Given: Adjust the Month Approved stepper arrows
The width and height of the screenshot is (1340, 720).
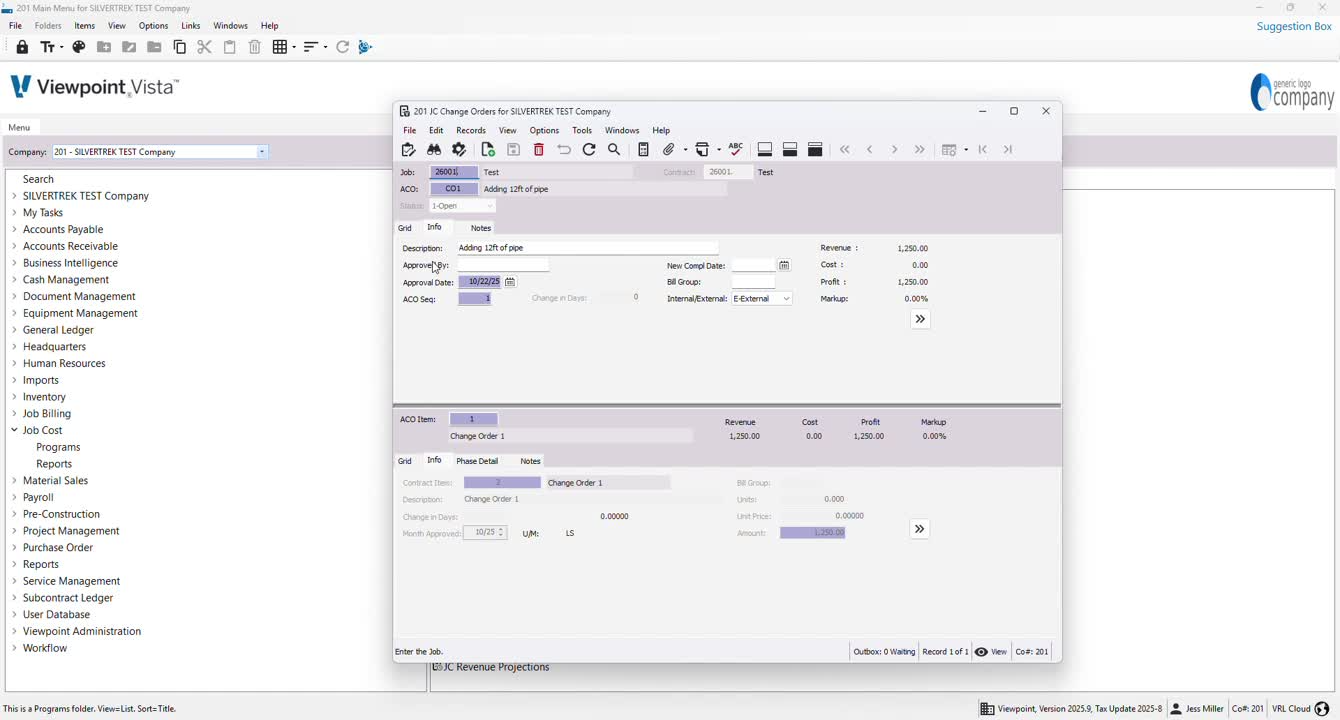Looking at the screenshot, I should (502, 533).
